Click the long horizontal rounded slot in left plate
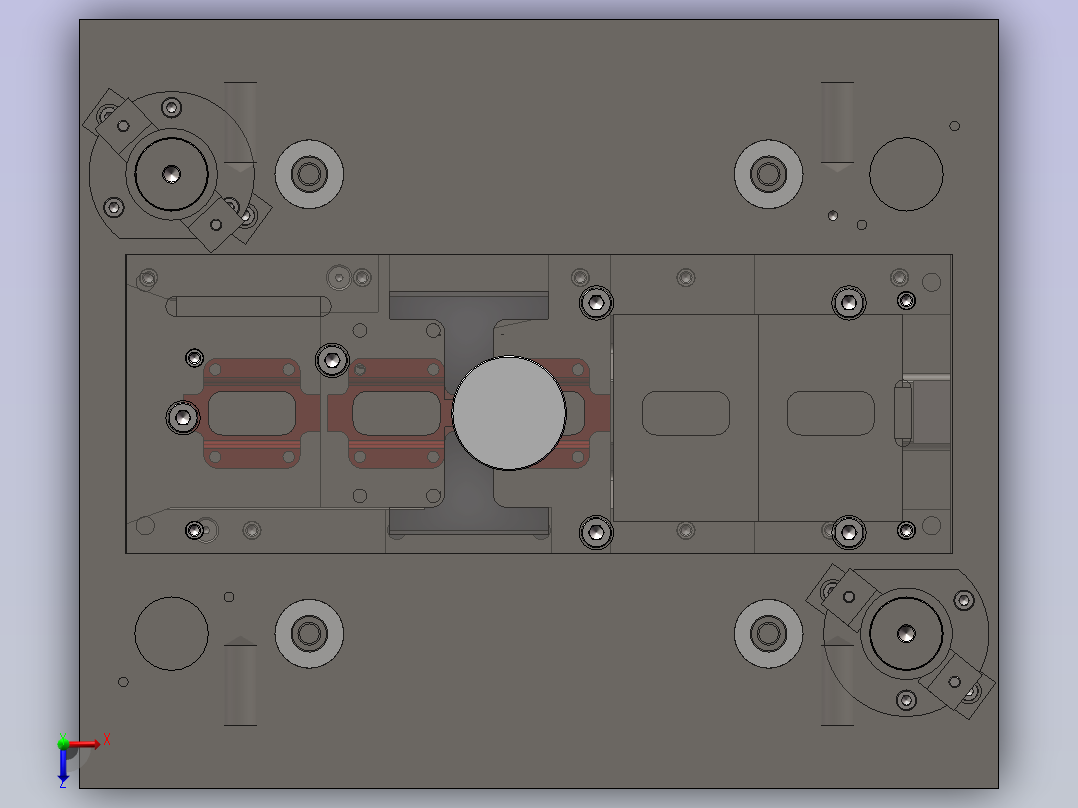1078x808 pixels. pos(248,306)
